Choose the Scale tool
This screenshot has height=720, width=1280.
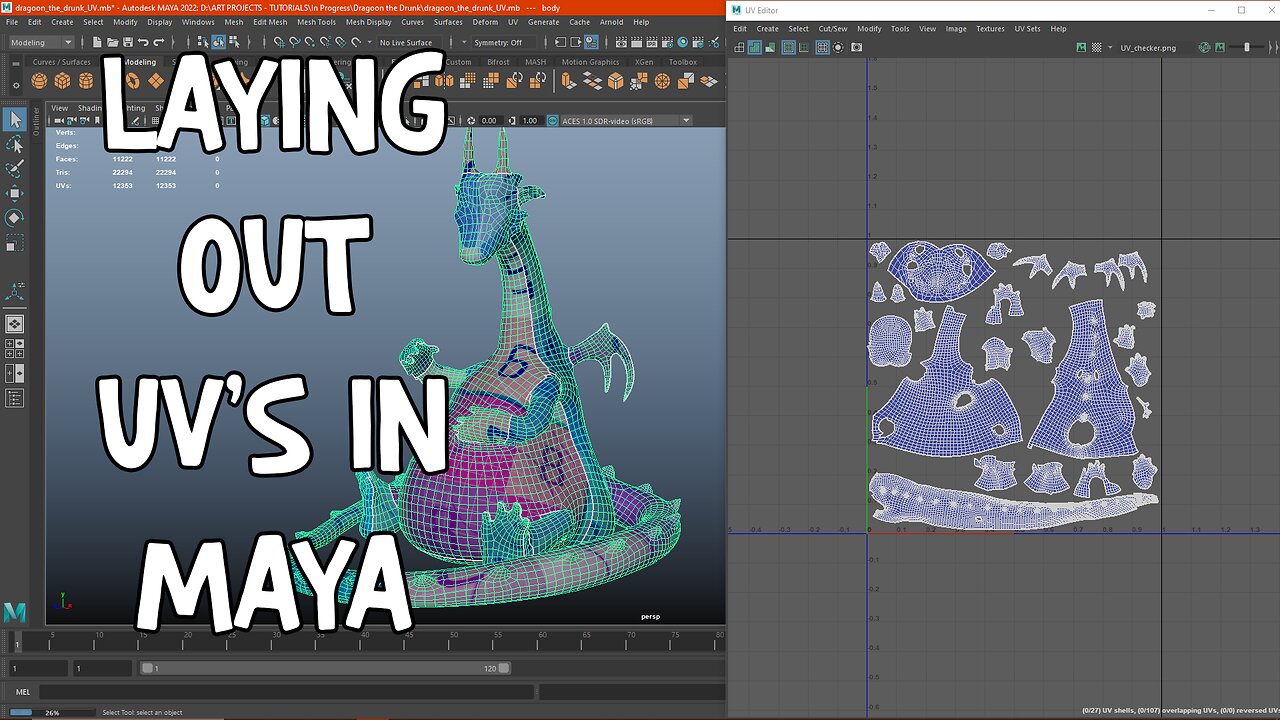[x=14, y=243]
